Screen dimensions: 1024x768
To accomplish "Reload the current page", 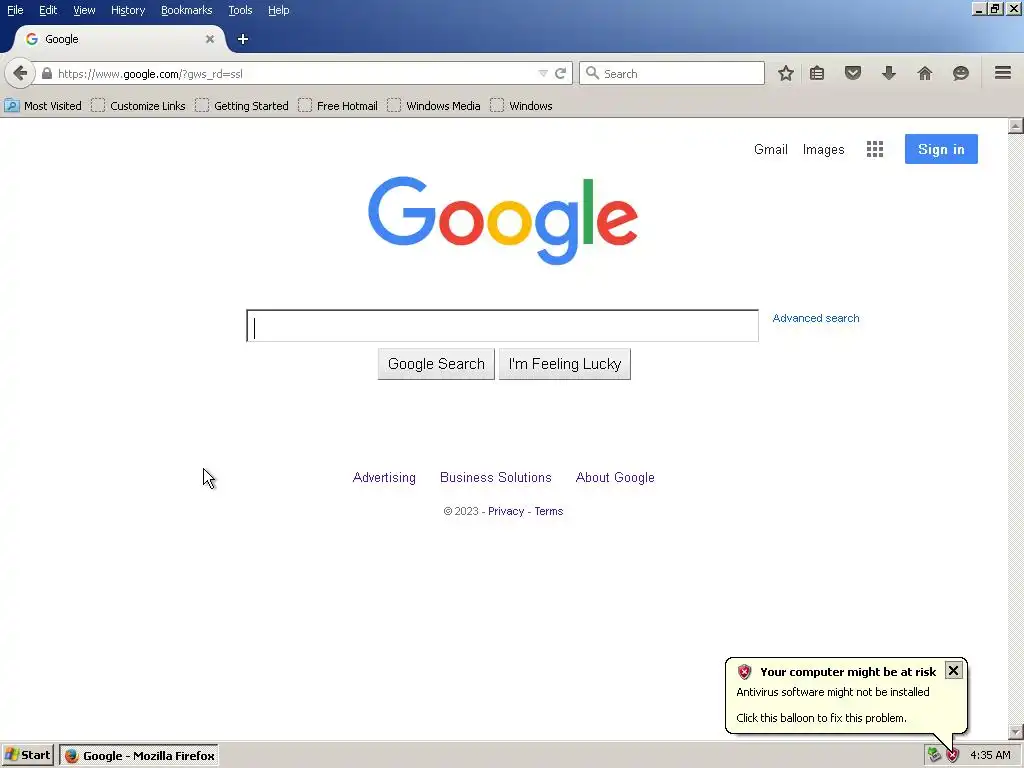I will [560, 74].
